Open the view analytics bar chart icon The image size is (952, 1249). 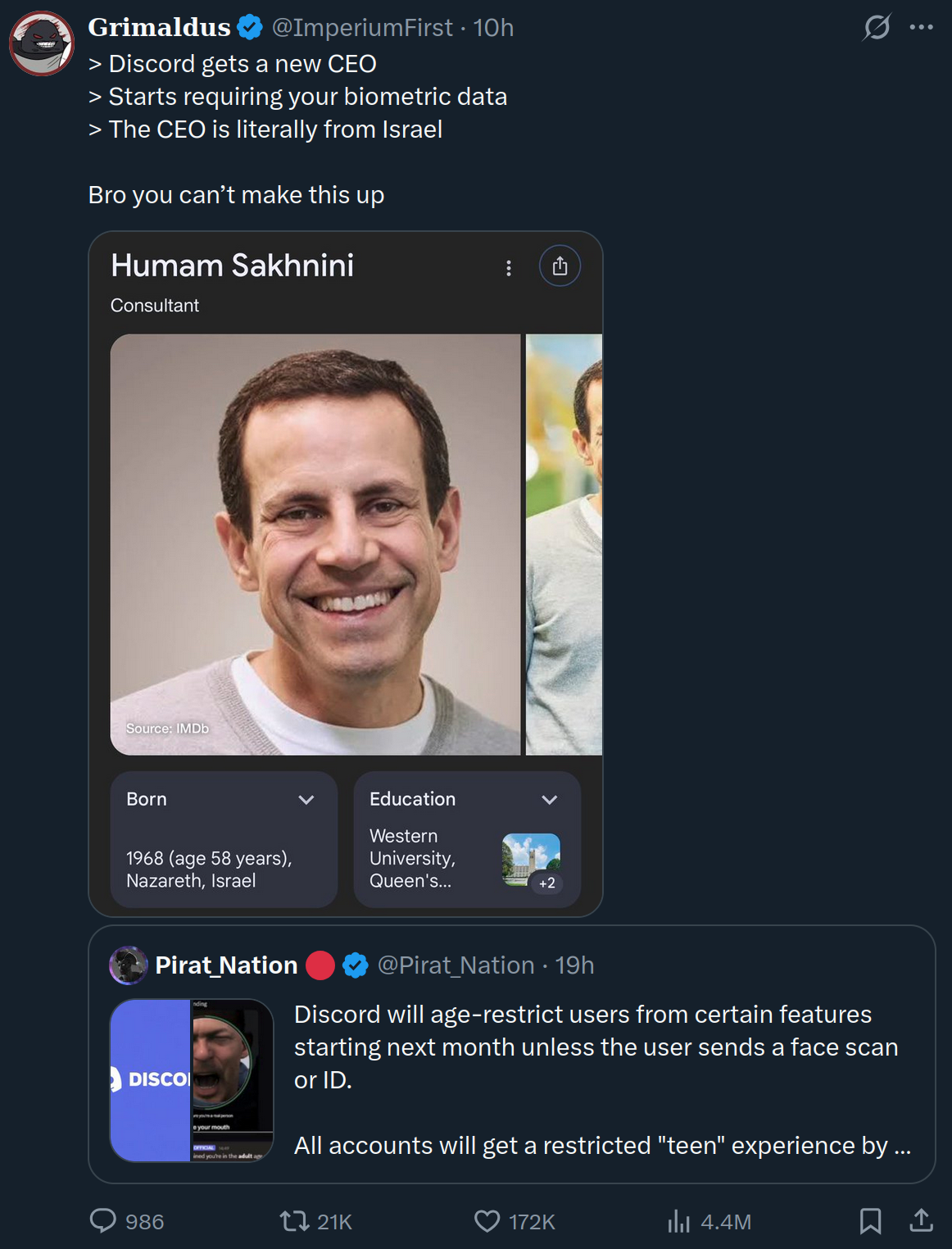[x=678, y=1221]
